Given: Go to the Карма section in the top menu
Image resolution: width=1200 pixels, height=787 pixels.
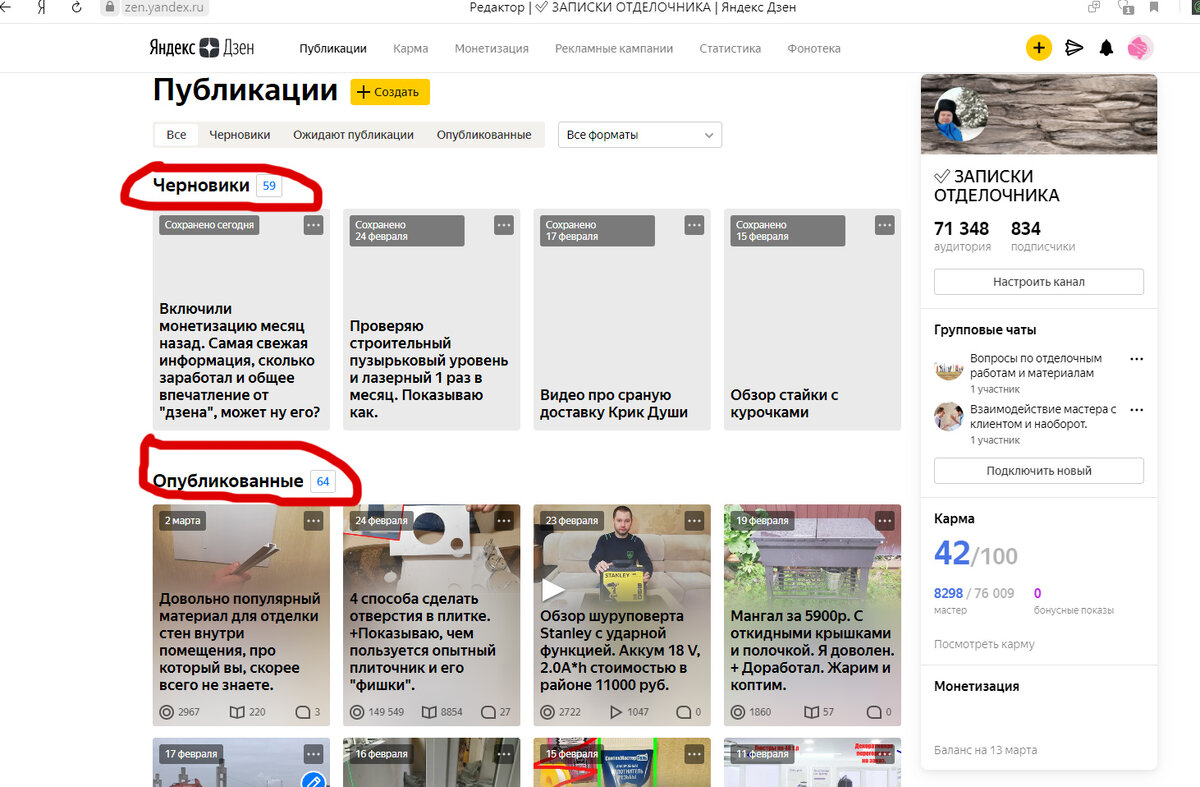Looking at the screenshot, I should (411, 47).
